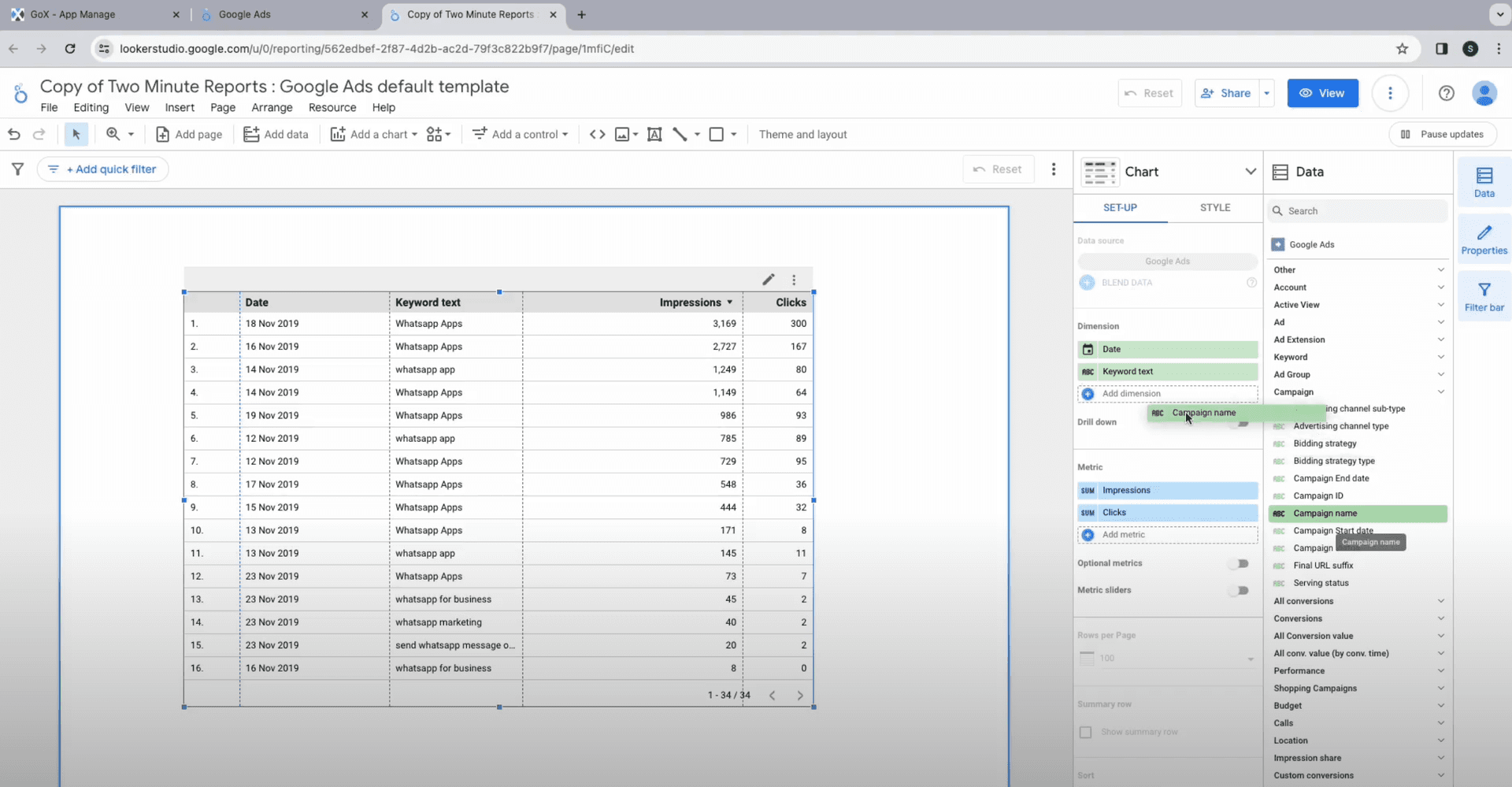Image resolution: width=1512 pixels, height=787 pixels.
Task: Click the Pause updates button
Action: point(1443,135)
